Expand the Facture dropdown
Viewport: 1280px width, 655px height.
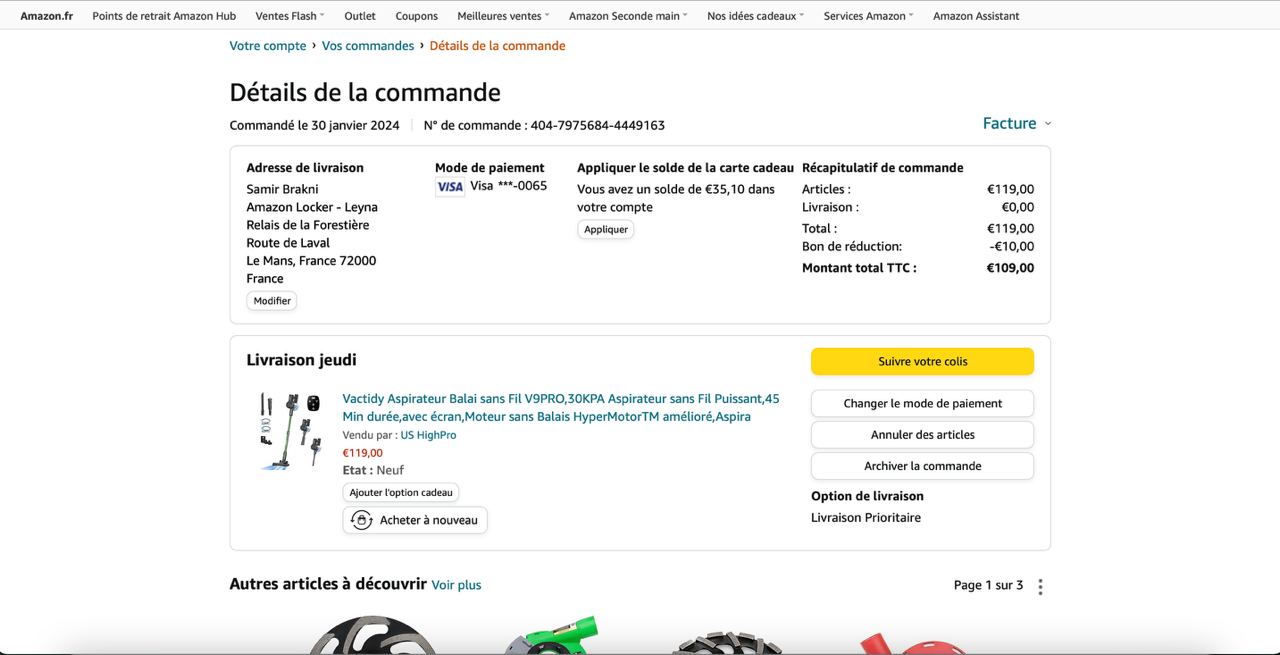tap(1016, 123)
